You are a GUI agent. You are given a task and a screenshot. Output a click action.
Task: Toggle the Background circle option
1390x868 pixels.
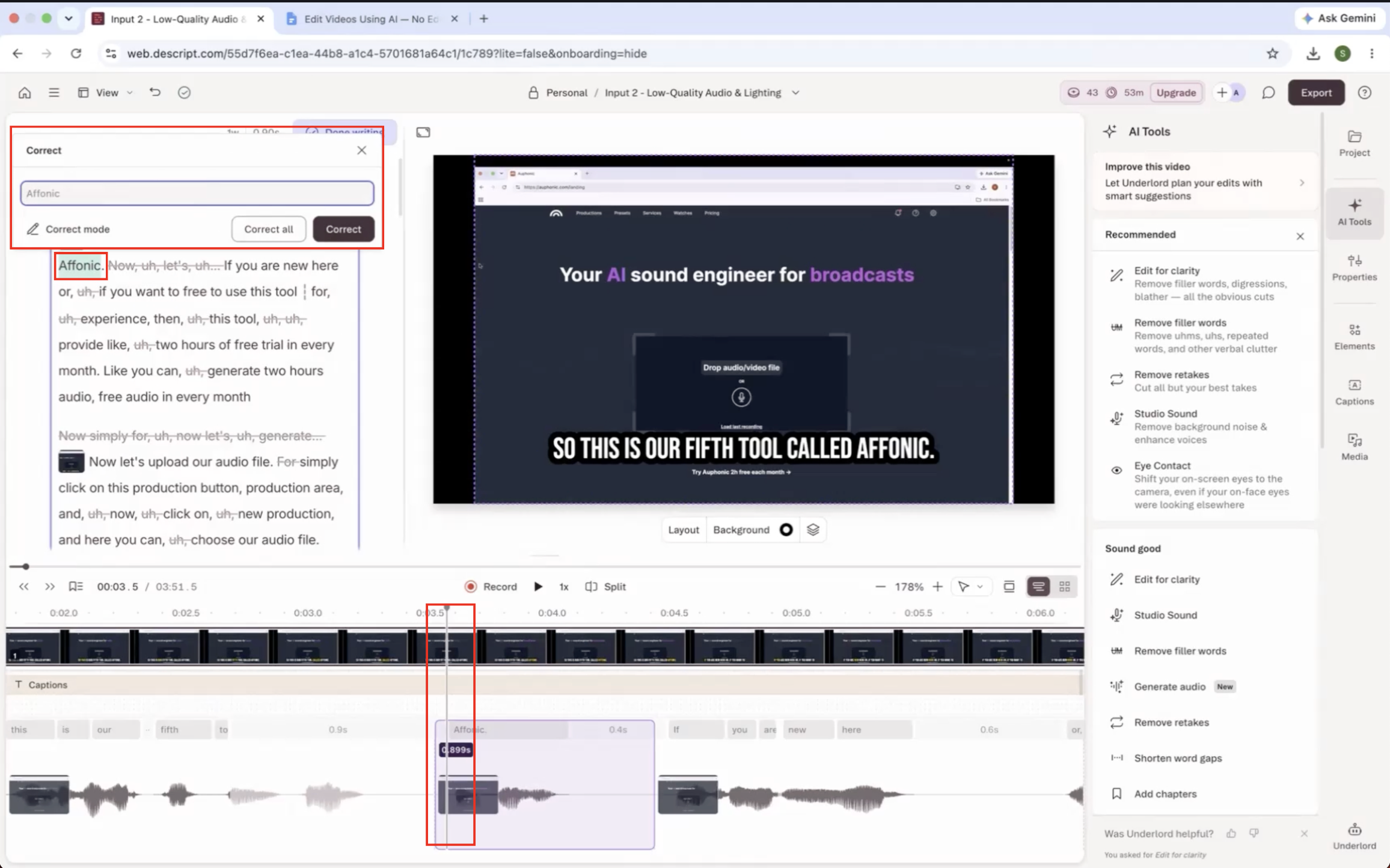pos(786,530)
